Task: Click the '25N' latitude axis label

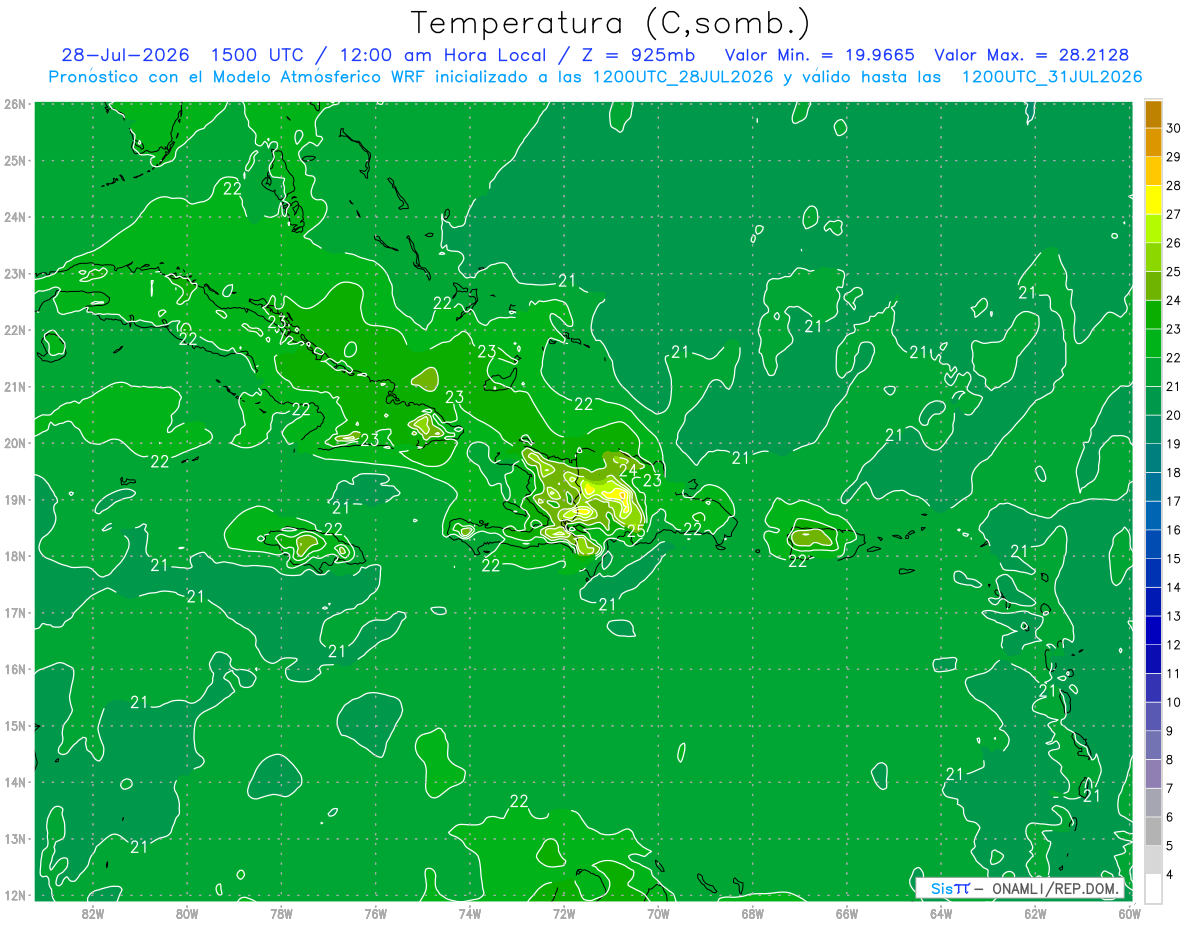Action: 15,160
